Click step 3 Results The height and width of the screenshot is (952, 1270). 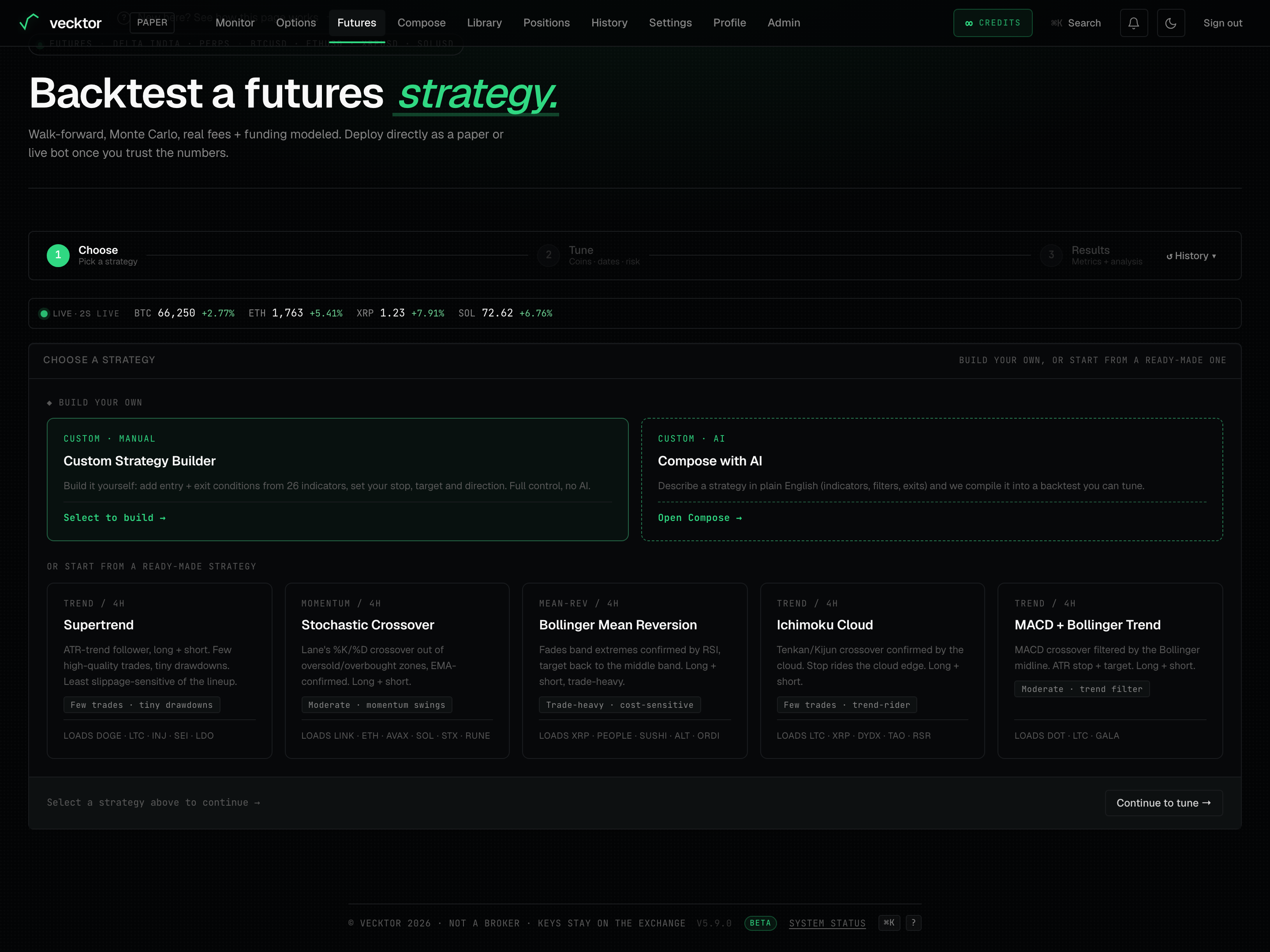coord(1091,255)
